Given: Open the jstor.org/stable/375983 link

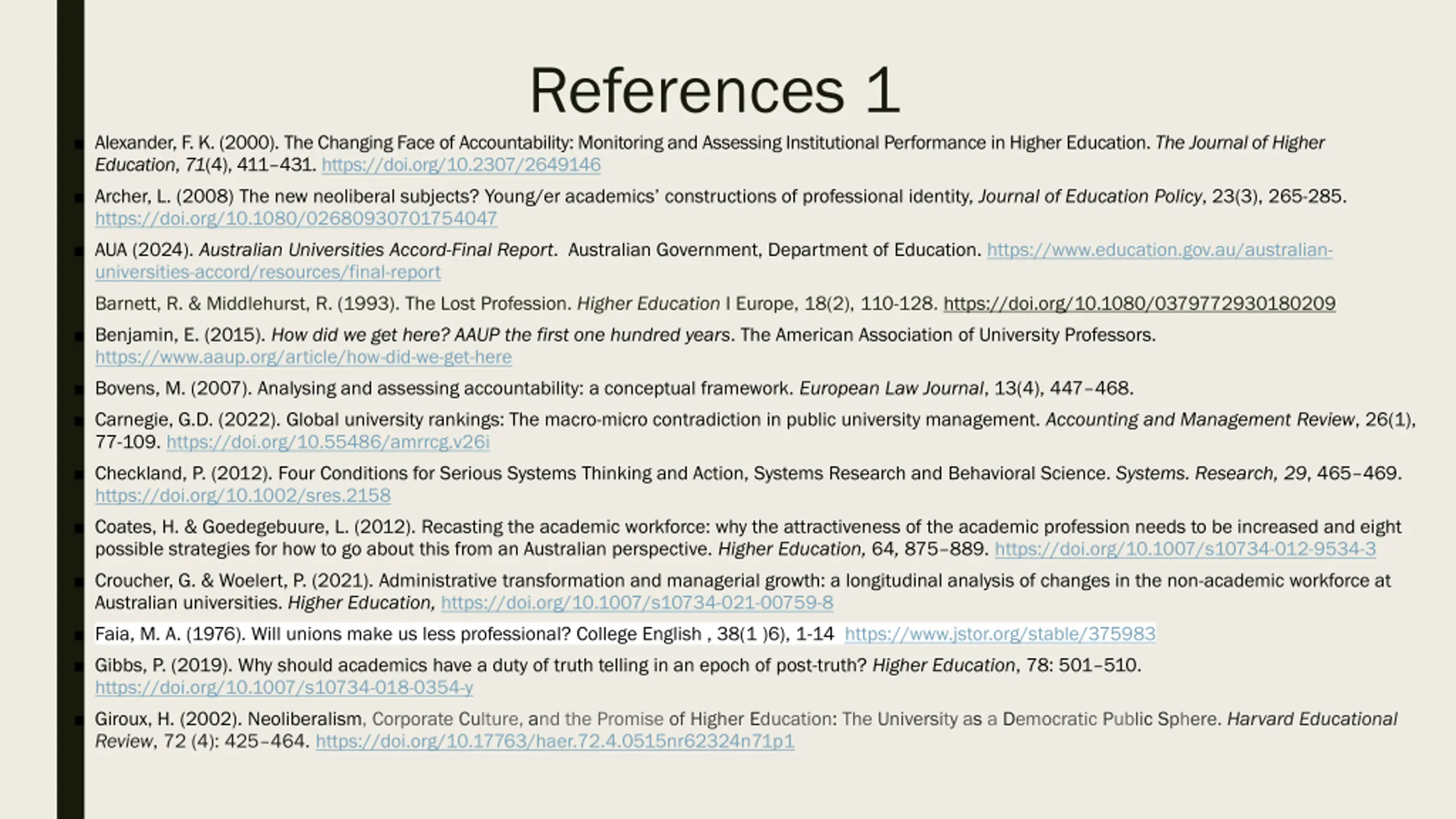Looking at the screenshot, I should pos(1000,634).
